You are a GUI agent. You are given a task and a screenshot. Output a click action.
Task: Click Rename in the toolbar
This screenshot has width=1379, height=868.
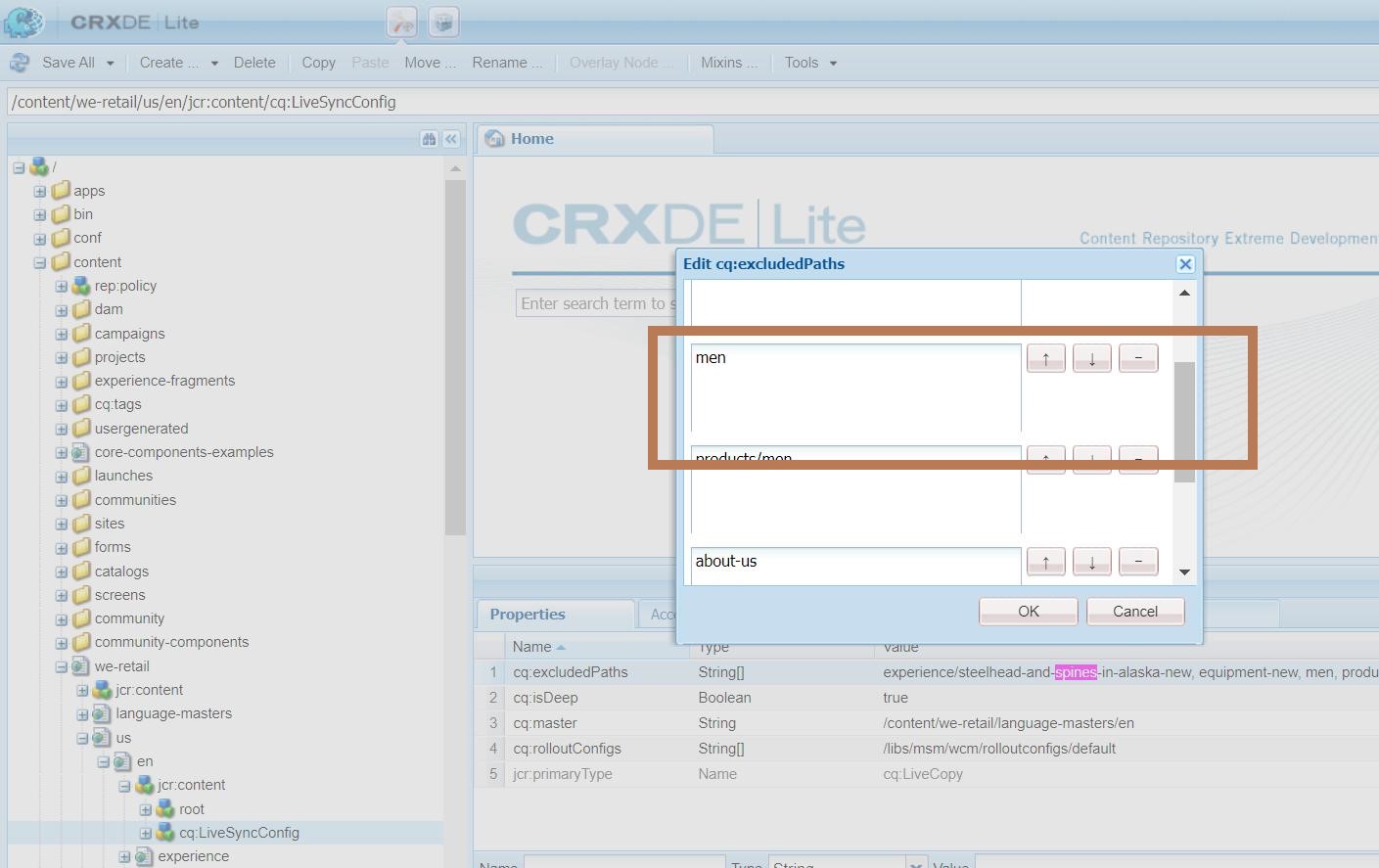point(507,63)
